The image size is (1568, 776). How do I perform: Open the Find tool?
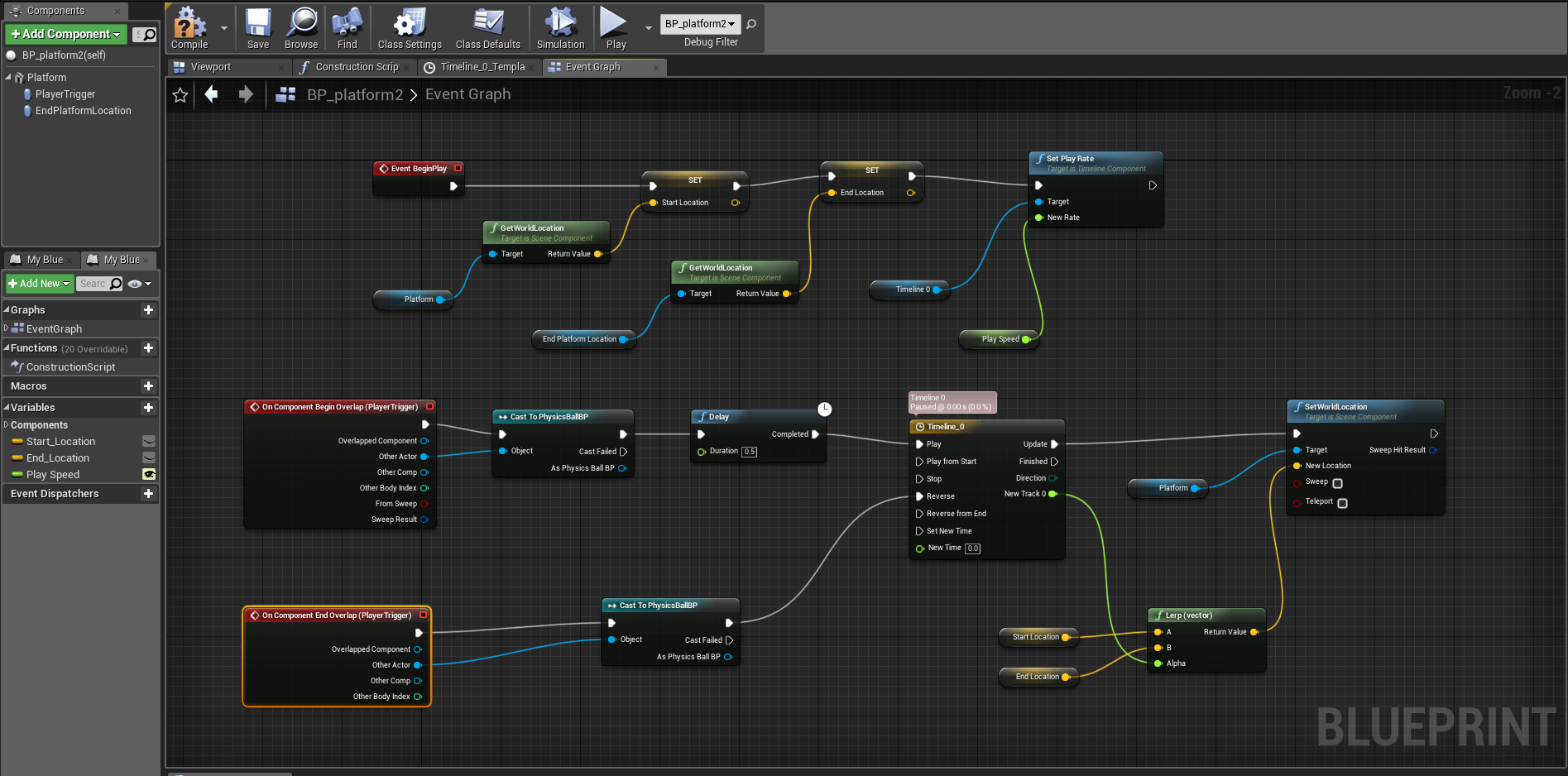348,28
